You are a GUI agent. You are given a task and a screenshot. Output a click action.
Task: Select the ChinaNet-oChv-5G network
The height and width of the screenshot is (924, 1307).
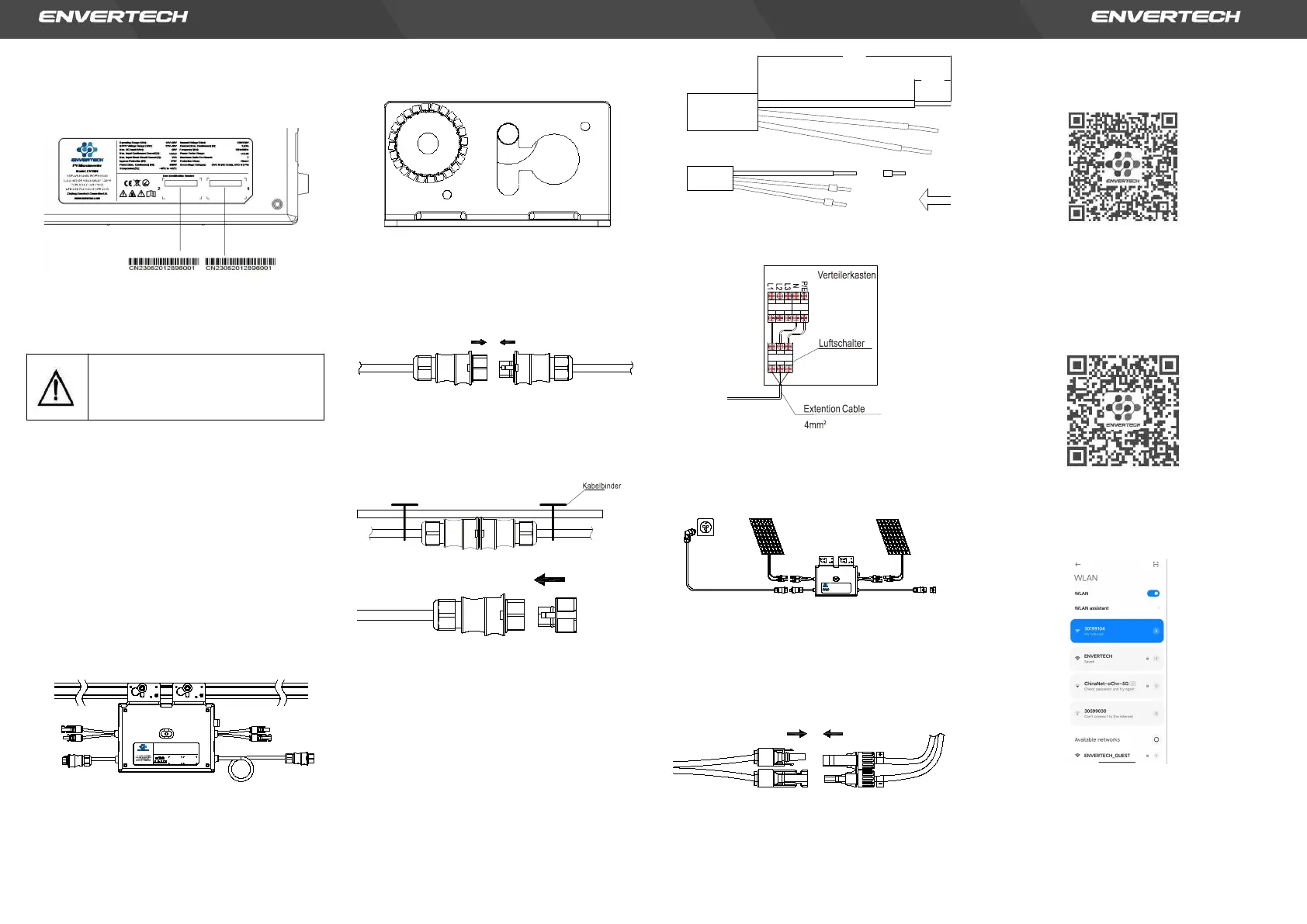coord(1117,686)
